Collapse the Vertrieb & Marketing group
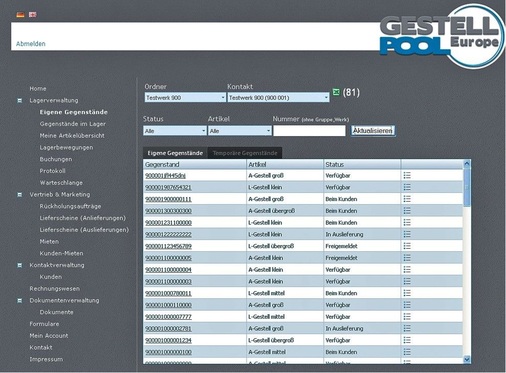Viewport: 506px width, 373px height. coord(20,195)
